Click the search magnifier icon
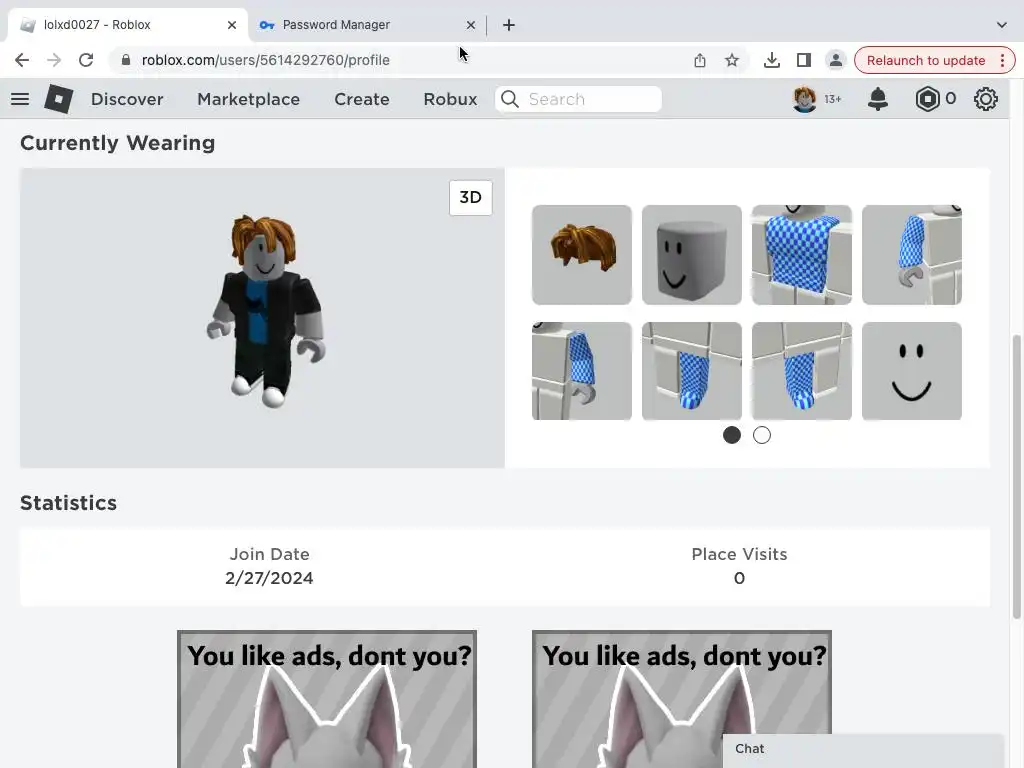1024x768 pixels. [510, 99]
